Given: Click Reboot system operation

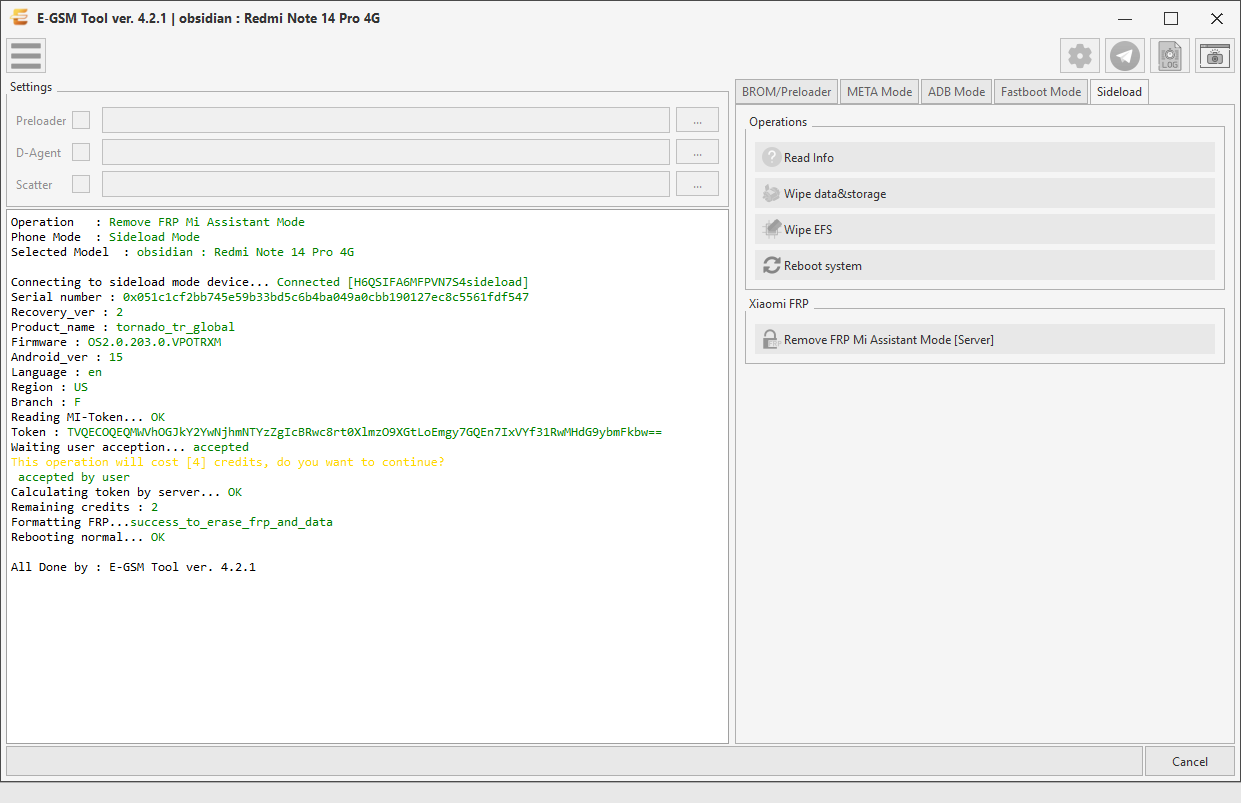Looking at the screenshot, I should click(x=985, y=265).
